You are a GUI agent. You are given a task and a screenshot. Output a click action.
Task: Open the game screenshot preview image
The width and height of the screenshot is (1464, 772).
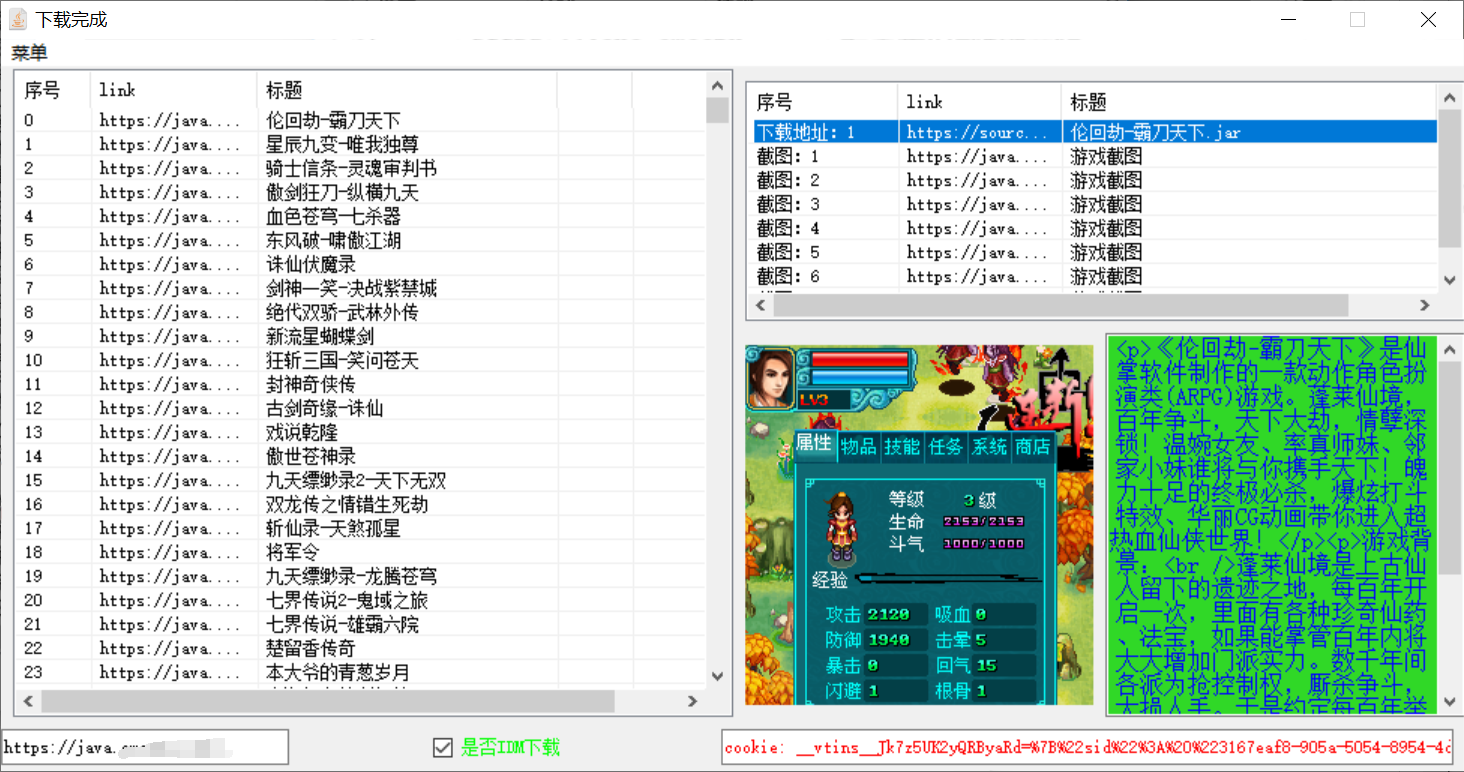tap(920, 525)
